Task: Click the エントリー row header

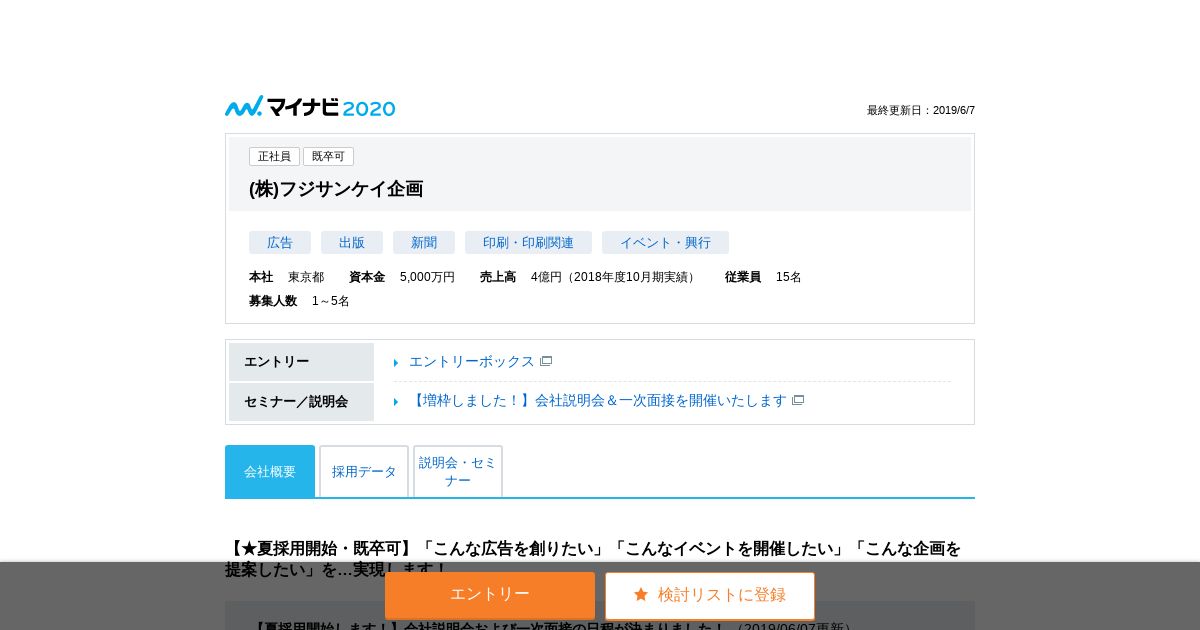Action: click(x=301, y=362)
